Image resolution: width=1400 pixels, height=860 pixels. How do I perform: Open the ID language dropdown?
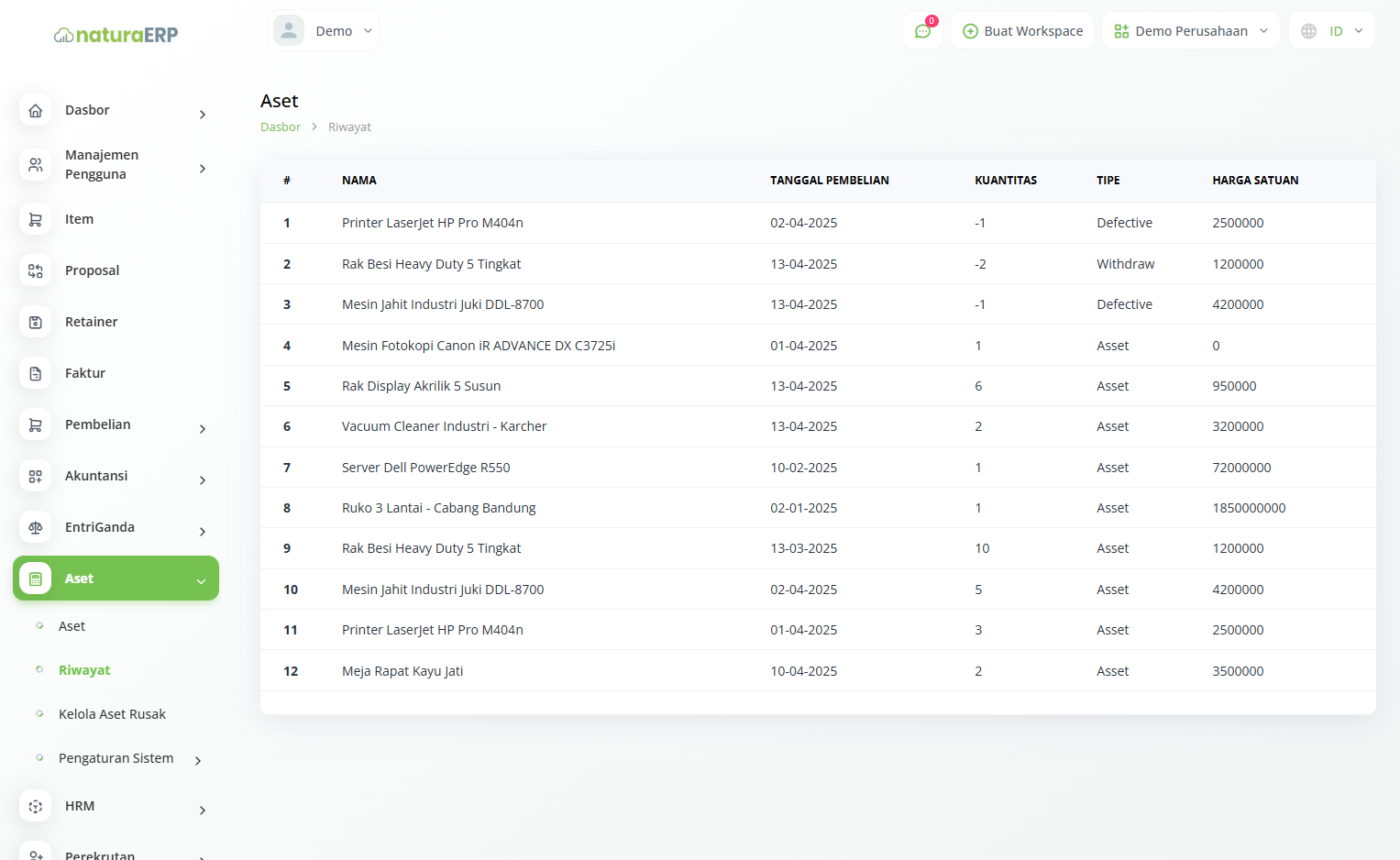[1332, 31]
